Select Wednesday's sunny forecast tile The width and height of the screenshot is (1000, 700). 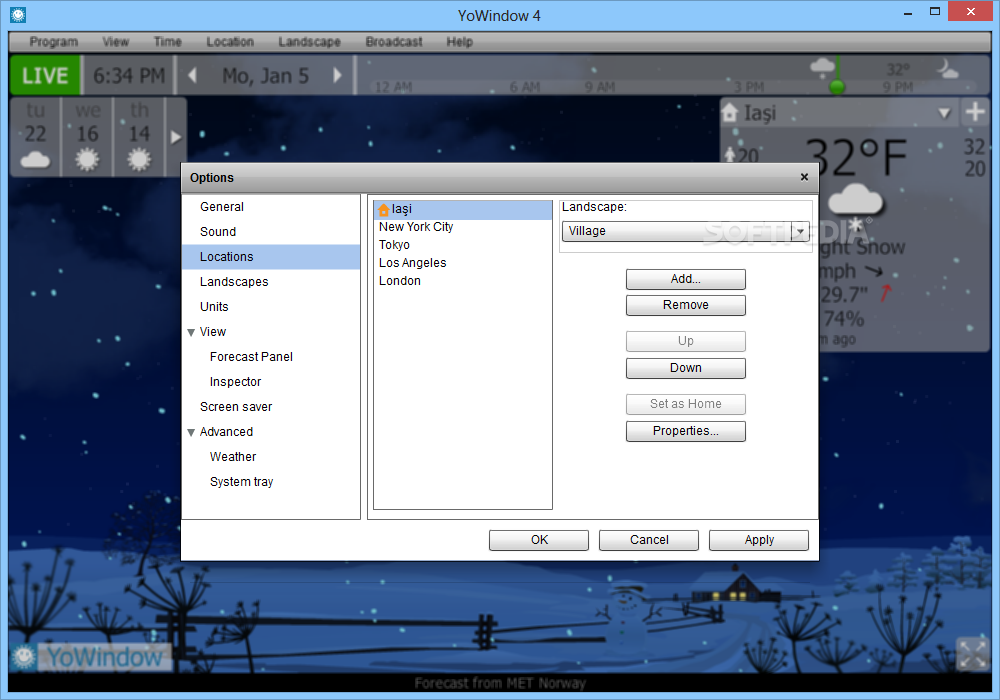tap(87, 137)
